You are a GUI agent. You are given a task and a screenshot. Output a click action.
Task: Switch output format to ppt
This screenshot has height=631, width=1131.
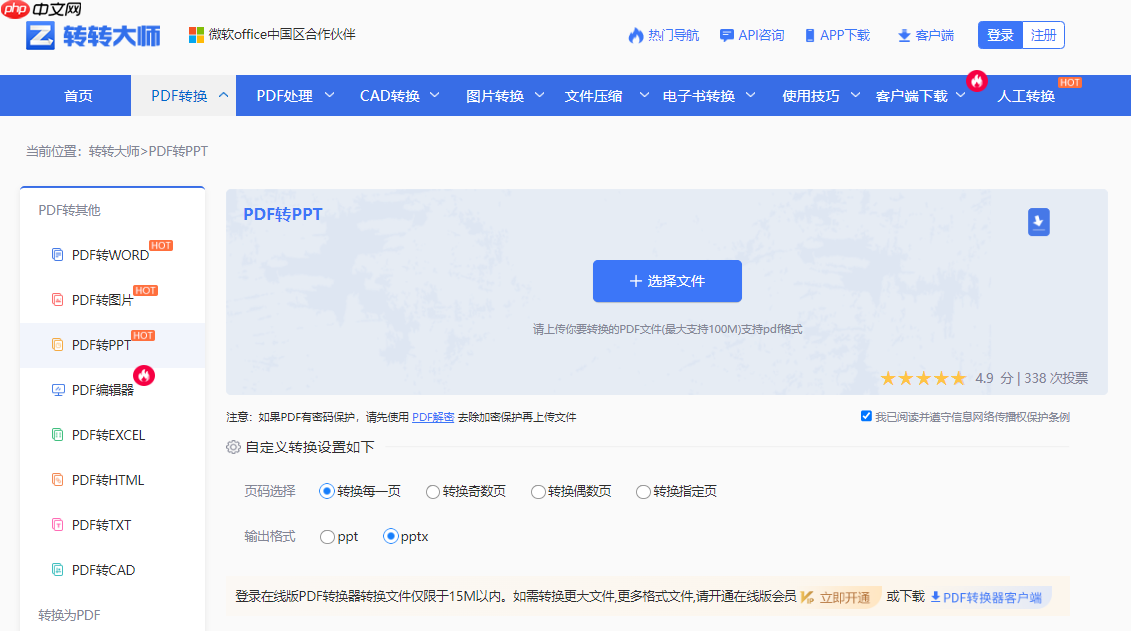coord(326,536)
